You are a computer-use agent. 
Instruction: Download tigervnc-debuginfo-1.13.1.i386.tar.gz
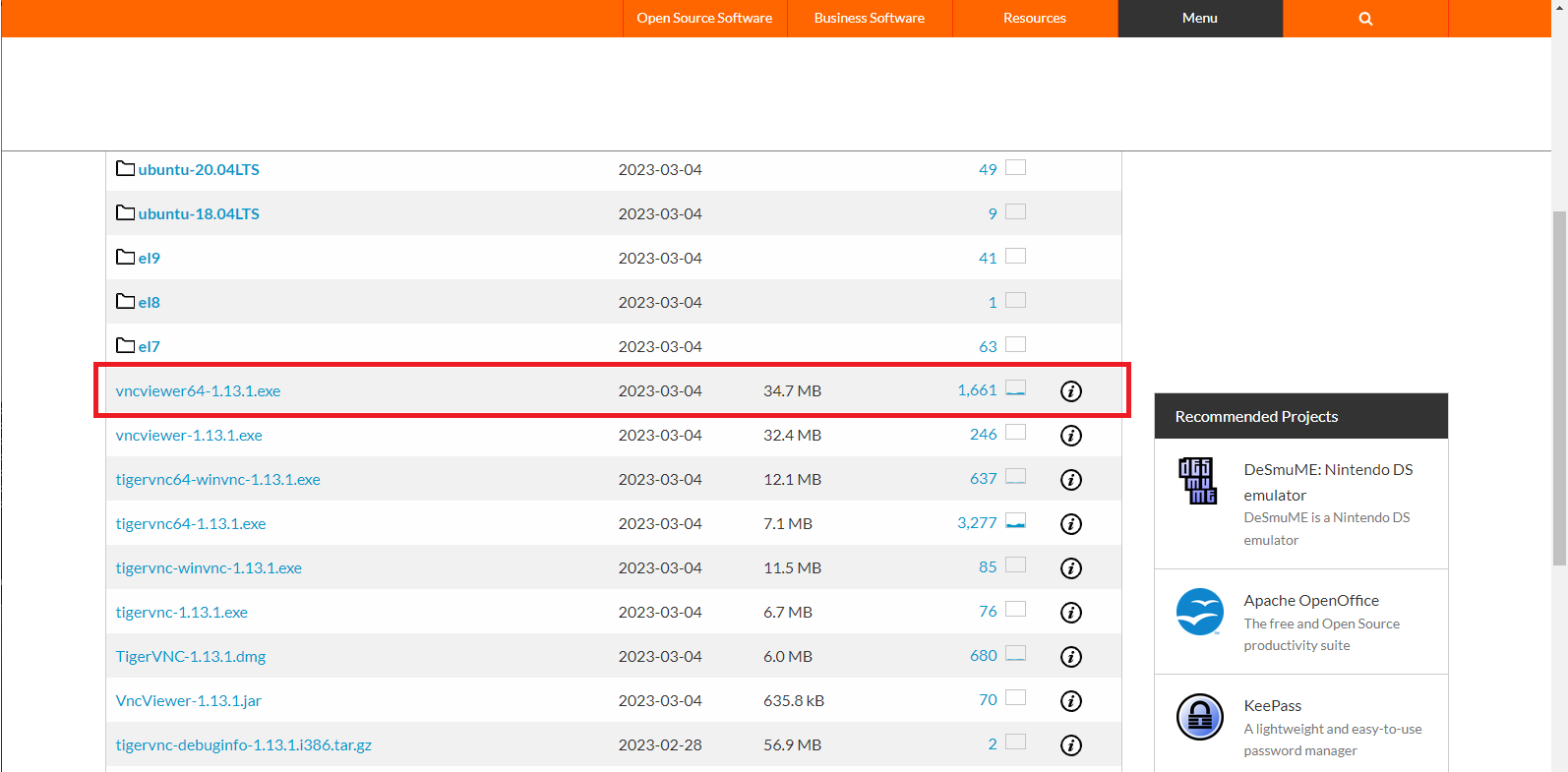pyautogui.click(x=243, y=745)
